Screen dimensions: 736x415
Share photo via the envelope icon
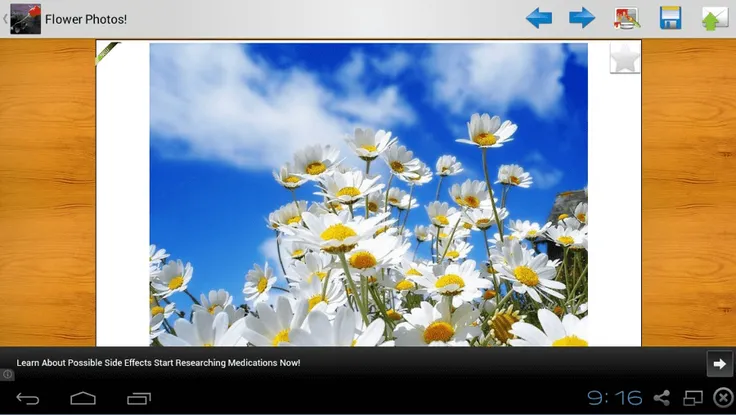point(714,18)
